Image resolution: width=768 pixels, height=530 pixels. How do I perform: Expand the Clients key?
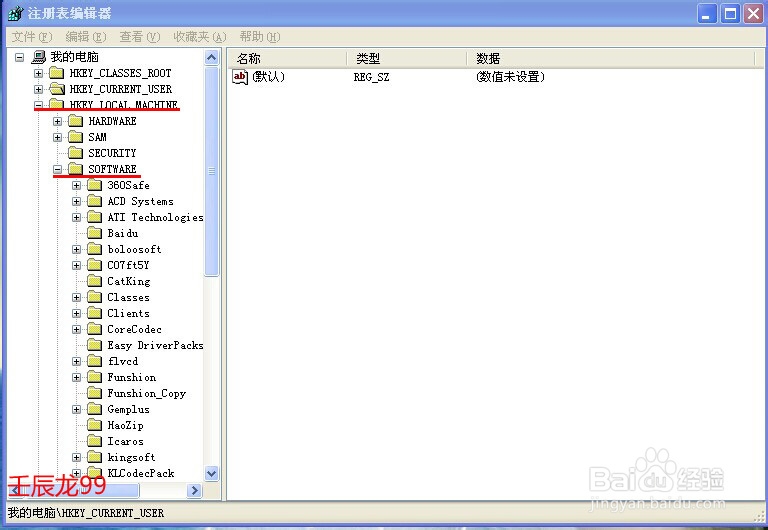pyautogui.click(x=76, y=313)
